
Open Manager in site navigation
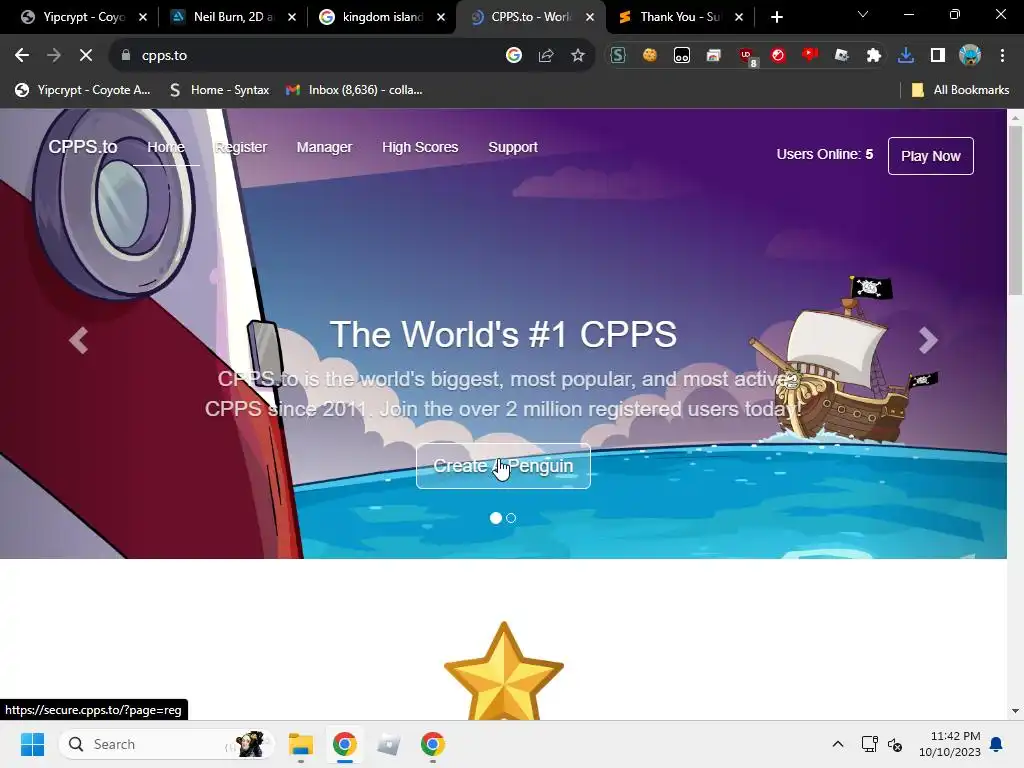[324, 148]
